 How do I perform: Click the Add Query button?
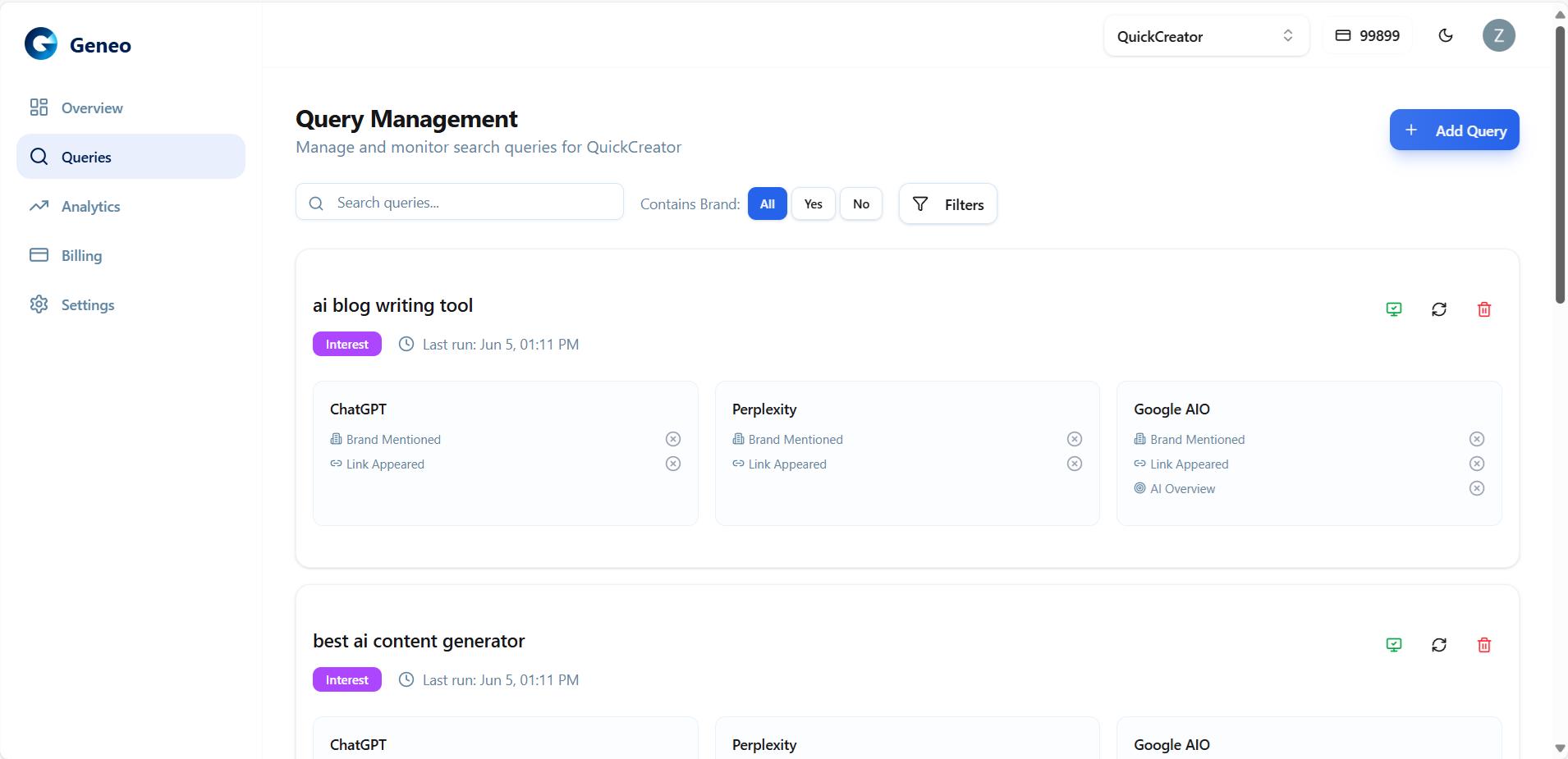pos(1454,130)
